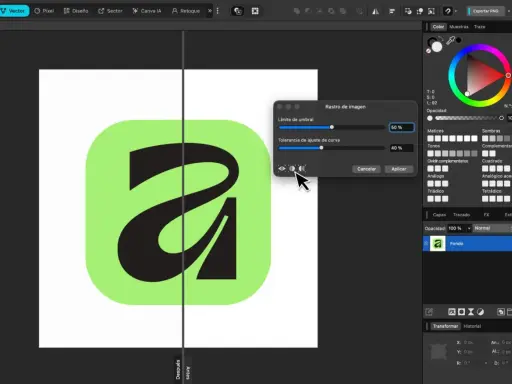The image size is (512, 384).
Task: Click the insert-at-top selection icon in toolbar
Action: tap(420, 11)
